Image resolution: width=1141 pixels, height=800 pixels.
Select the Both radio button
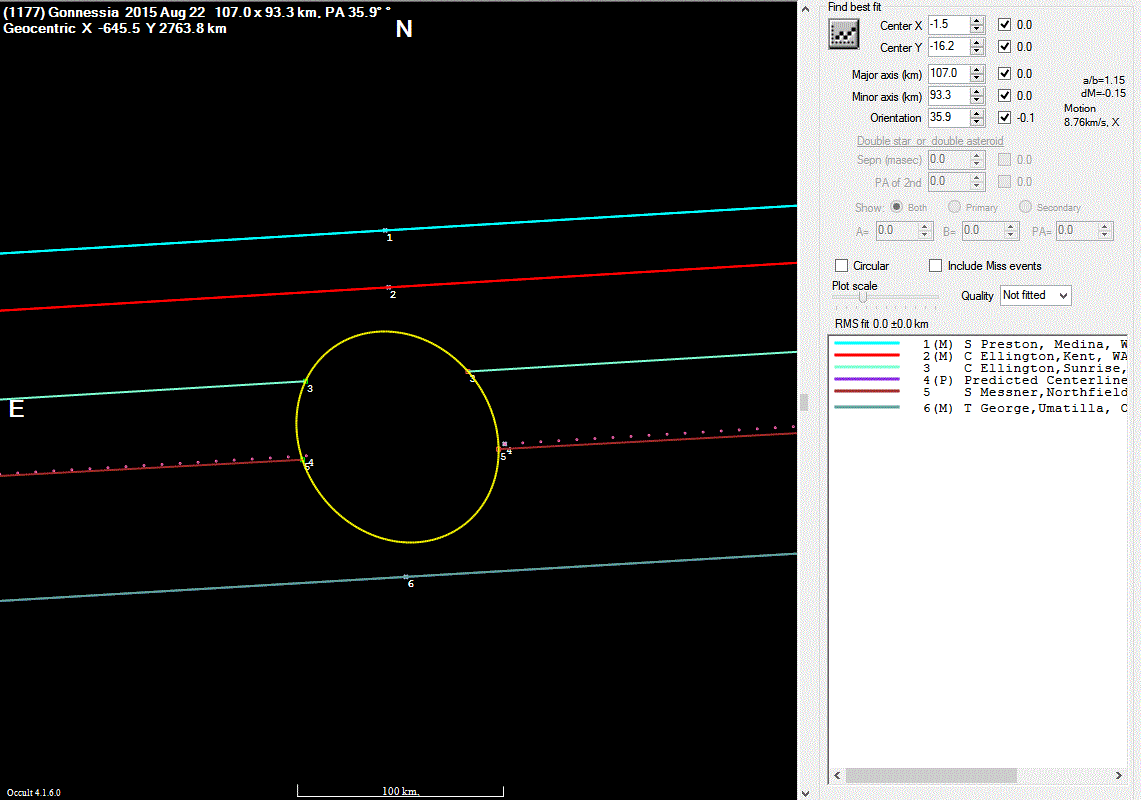(x=896, y=207)
